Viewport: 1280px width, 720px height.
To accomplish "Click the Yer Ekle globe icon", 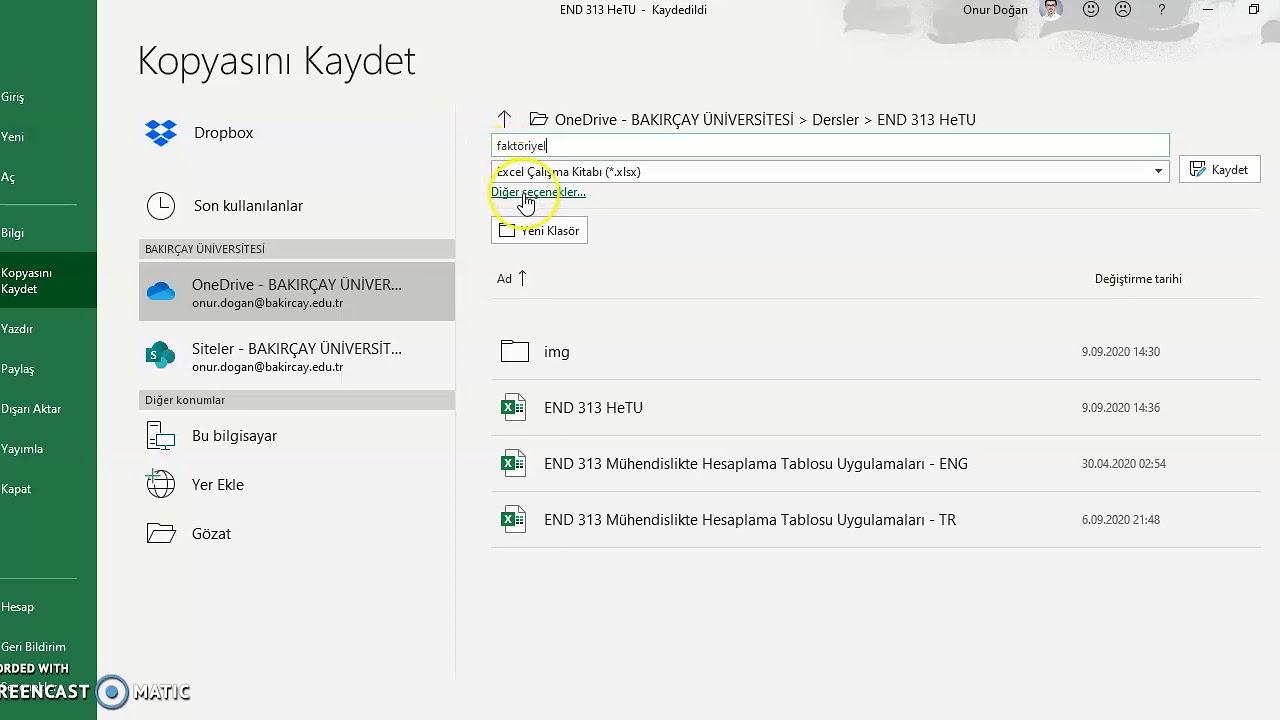I will click(x=161, y=484).
